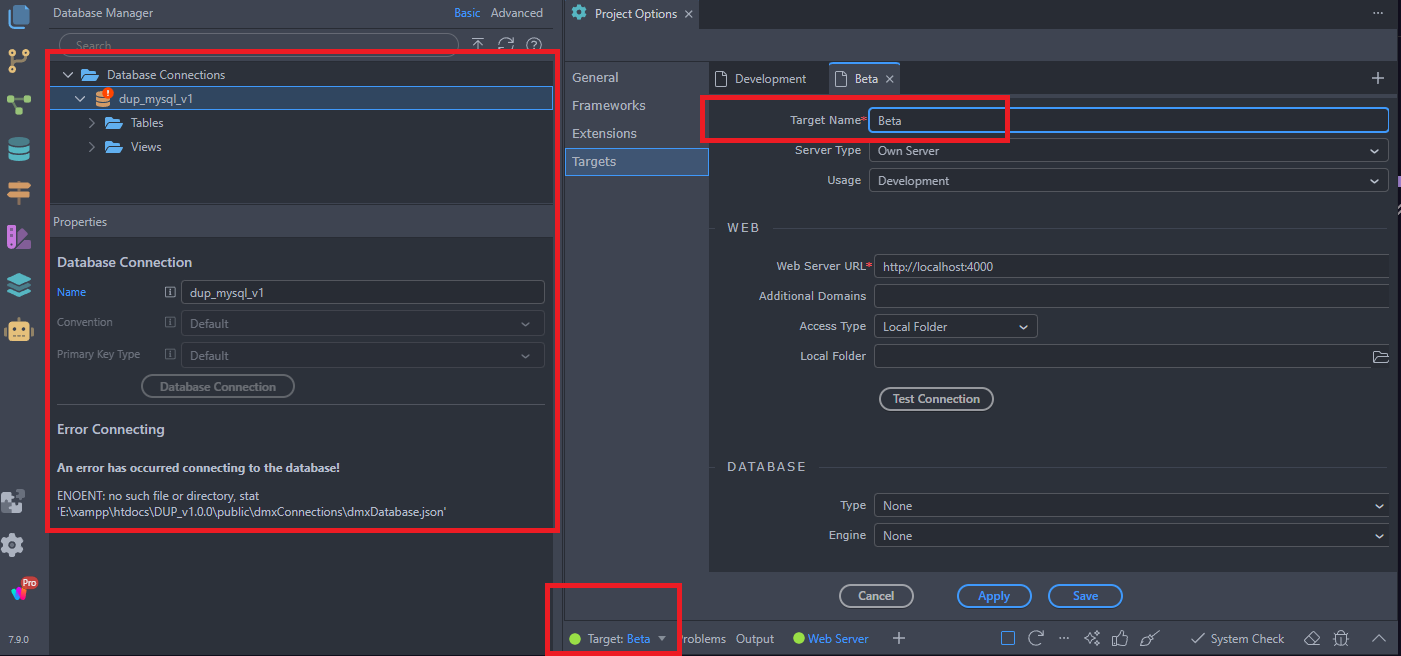Click the Additional Domains field
The height and width of the screenshot is (656, 1401).
[1131, 297]
